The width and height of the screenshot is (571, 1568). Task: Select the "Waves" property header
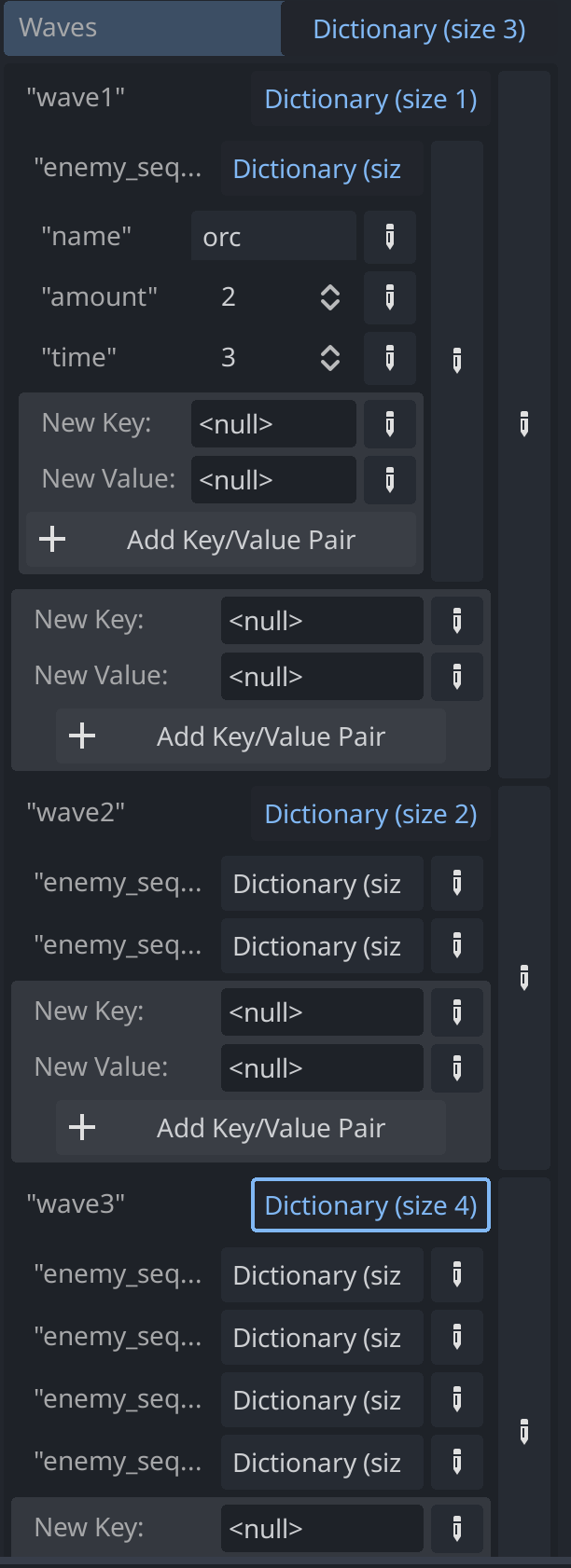(140, 29)
